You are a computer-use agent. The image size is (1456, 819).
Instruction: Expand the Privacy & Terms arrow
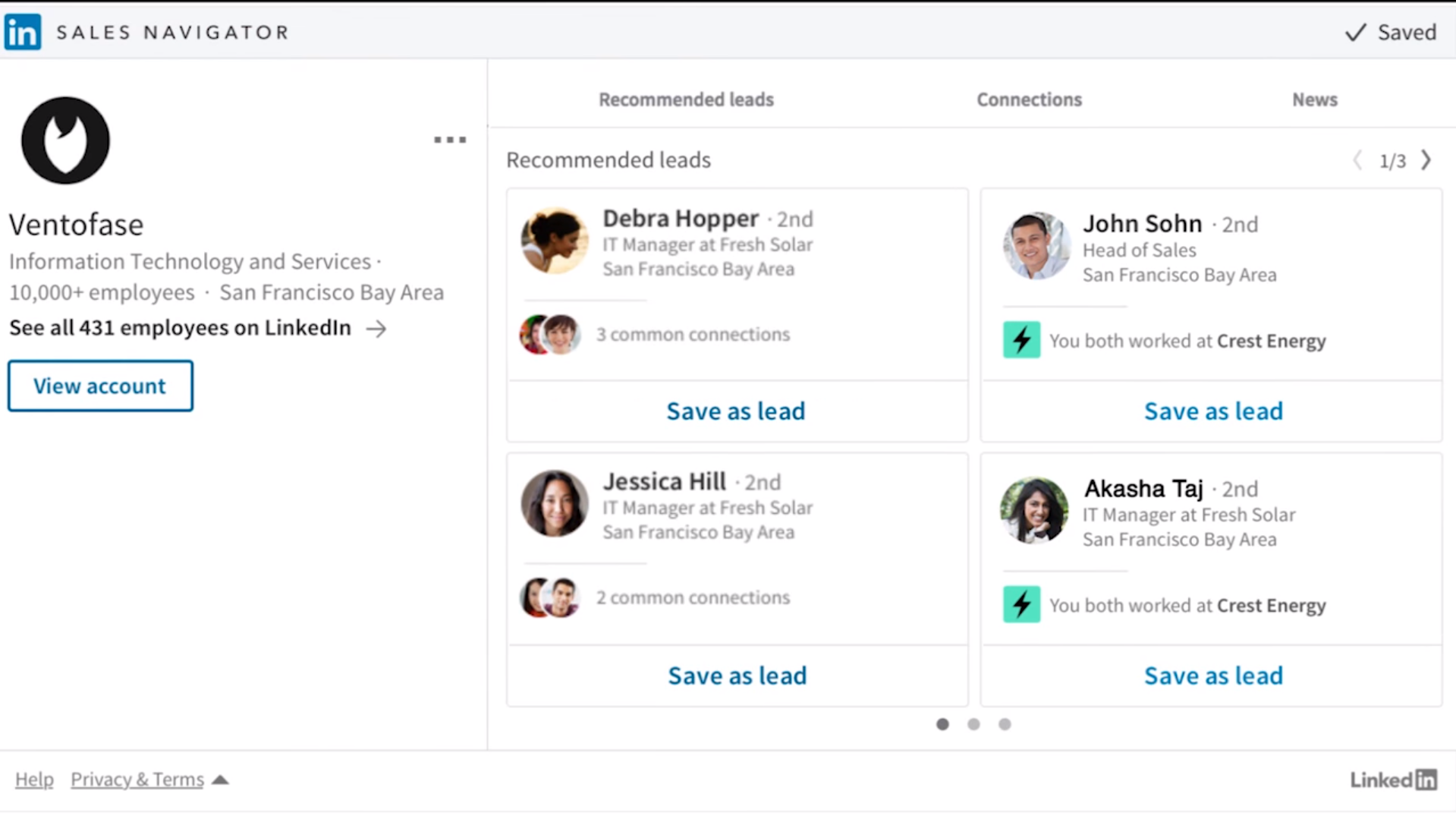click(x=220, y=780)
